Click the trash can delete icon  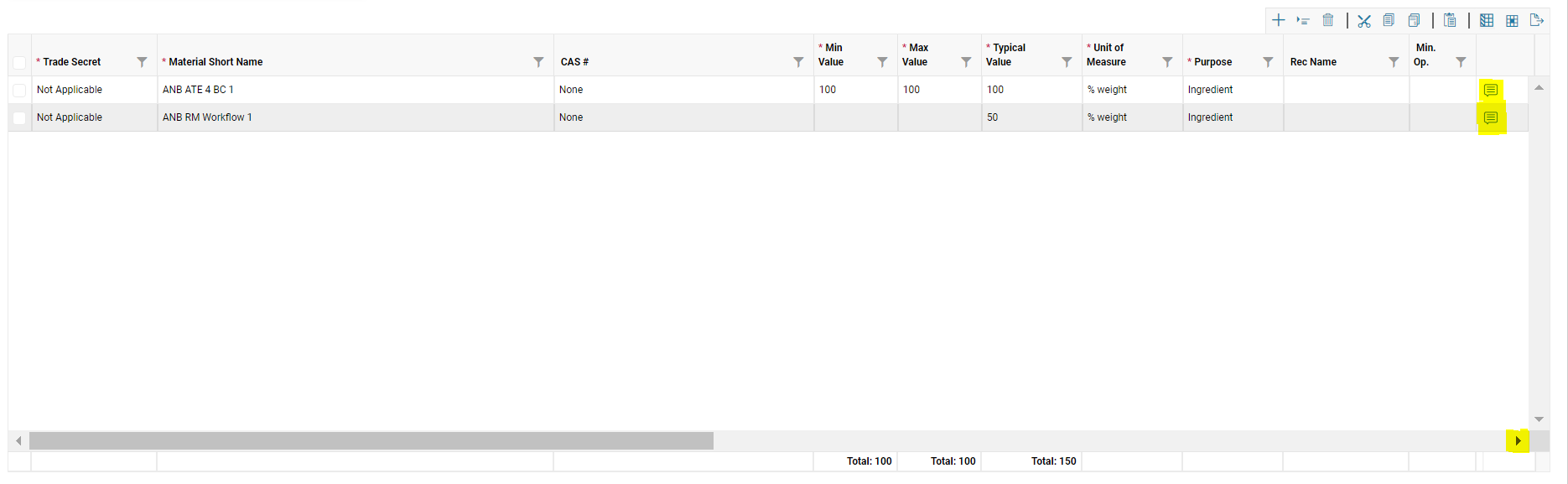point(1328,20)
